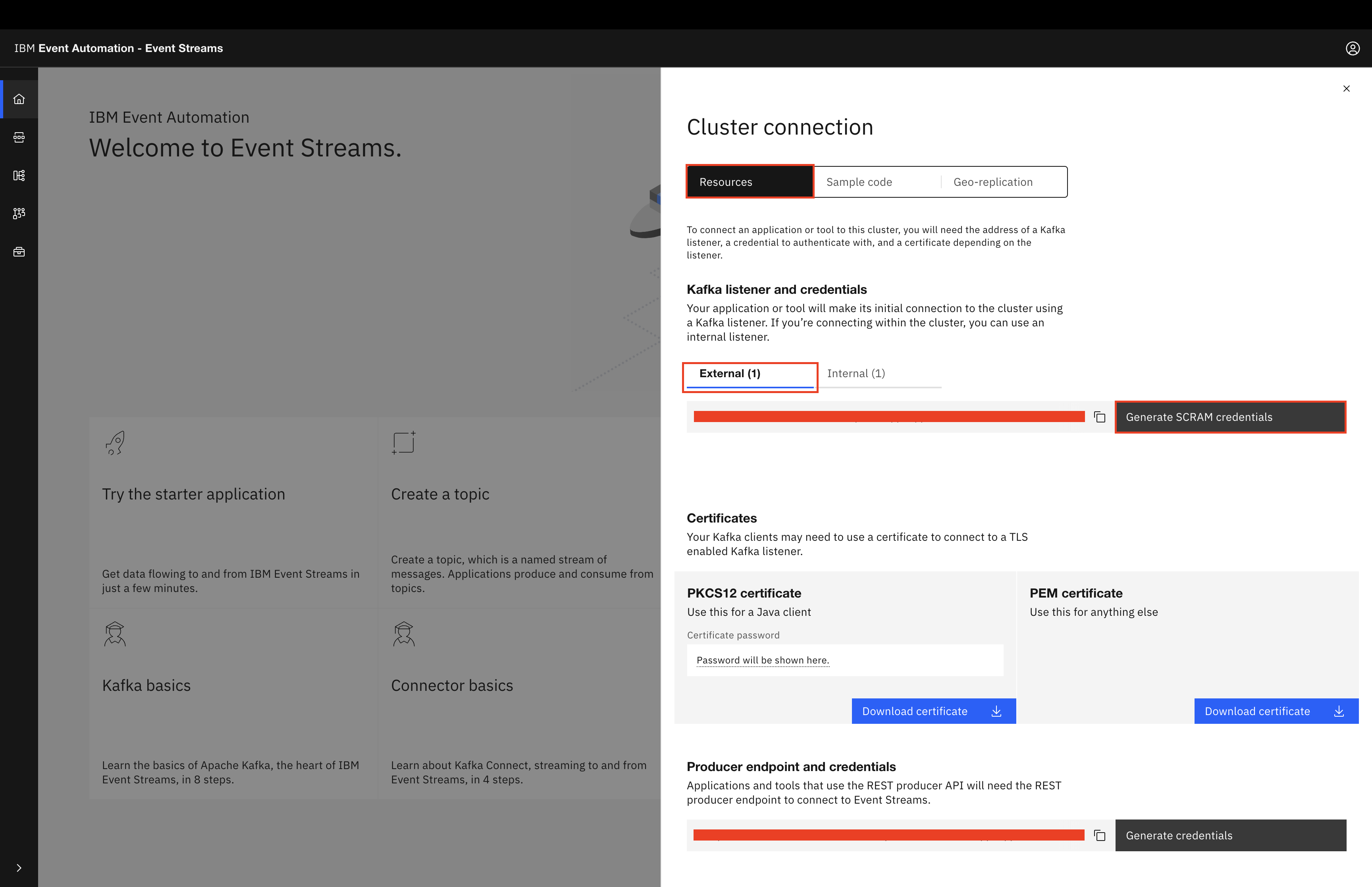The image size is (1372, 887).
Task: Click the Home icon in the sidebar
Action: point(19,99)
